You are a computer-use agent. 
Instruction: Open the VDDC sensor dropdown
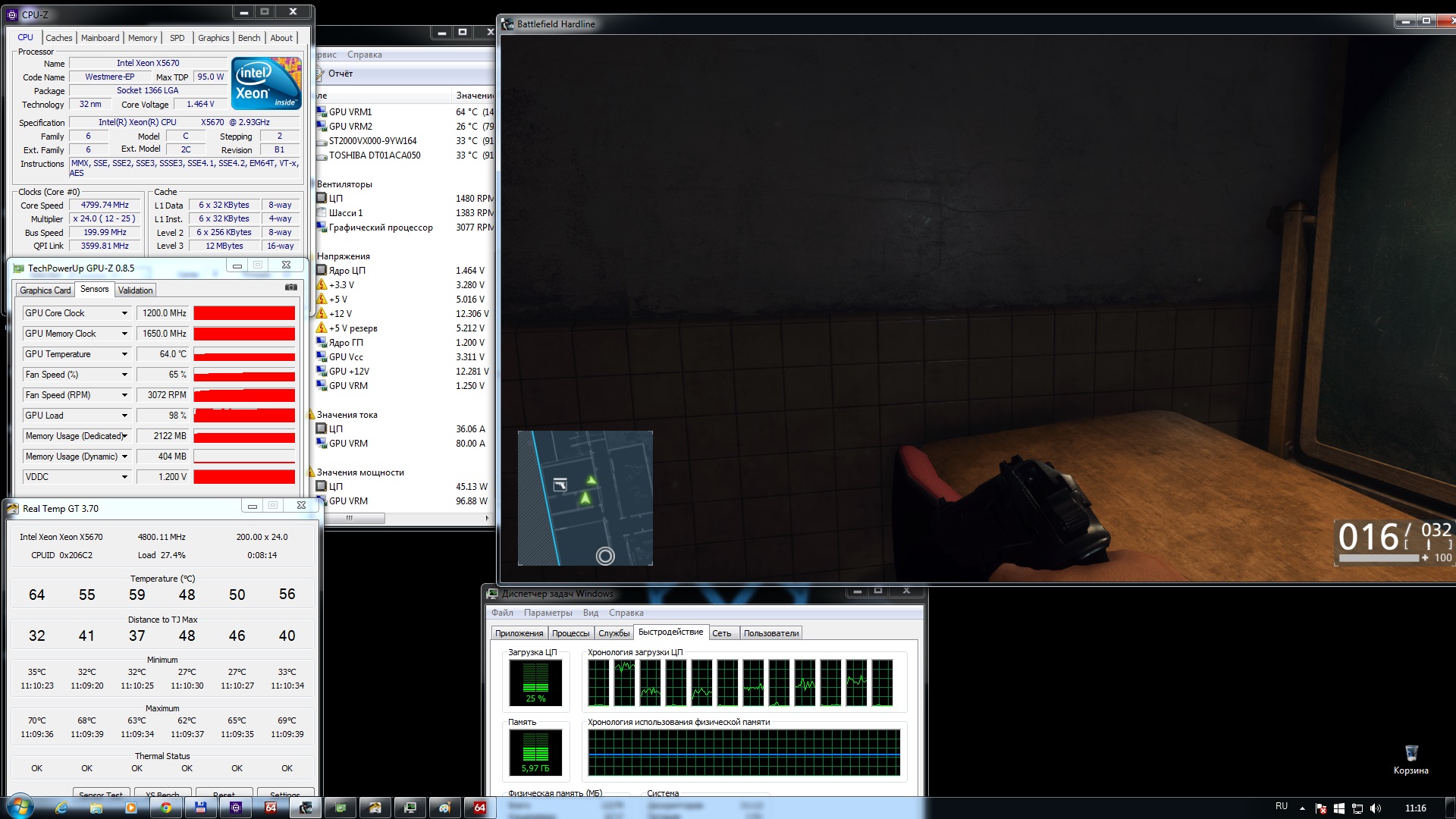click(124, 477)
